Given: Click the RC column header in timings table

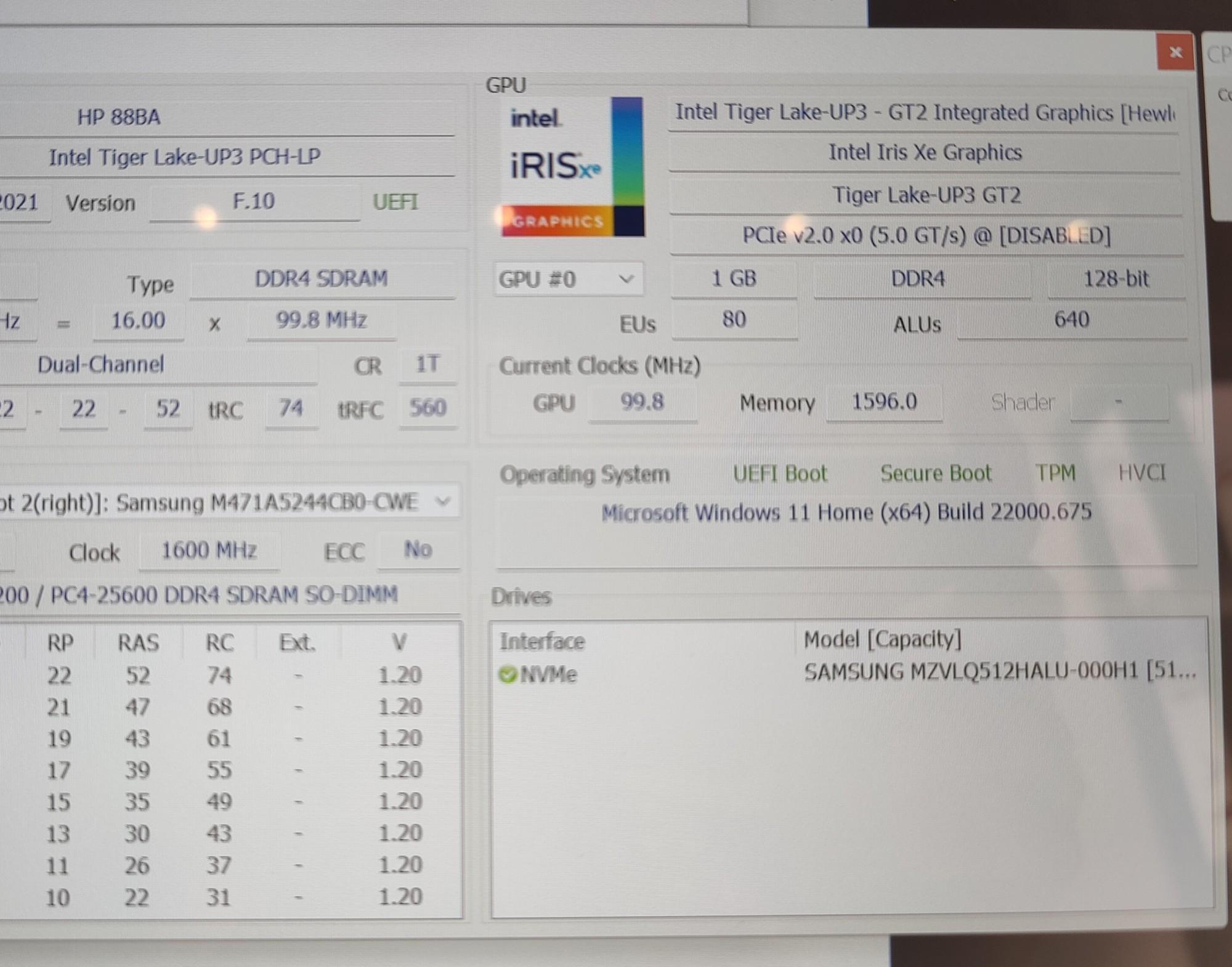Looking at the screenshot, I should [x=219, y=644].
